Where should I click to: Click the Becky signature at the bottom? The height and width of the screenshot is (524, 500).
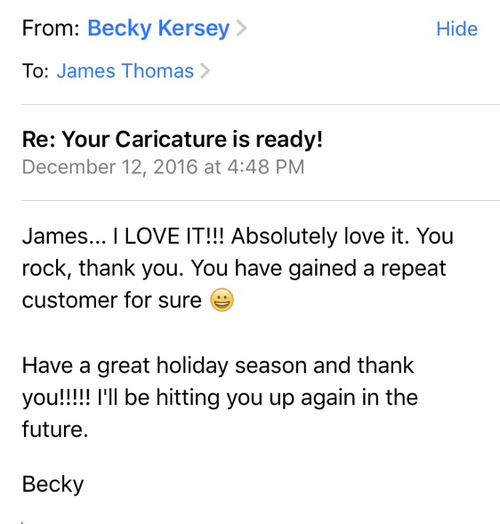(x=53, y=484)
